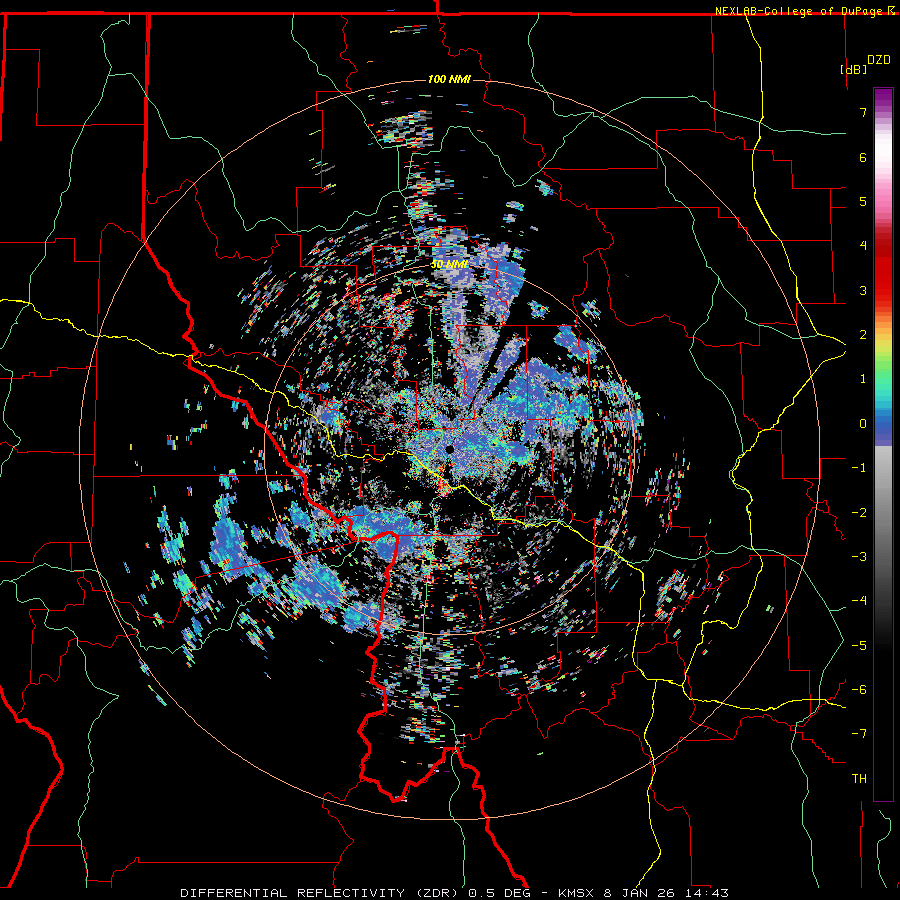Click the KMSX station identifier
The width and height of the screenshot is (900, 900).
click(576, 893)
